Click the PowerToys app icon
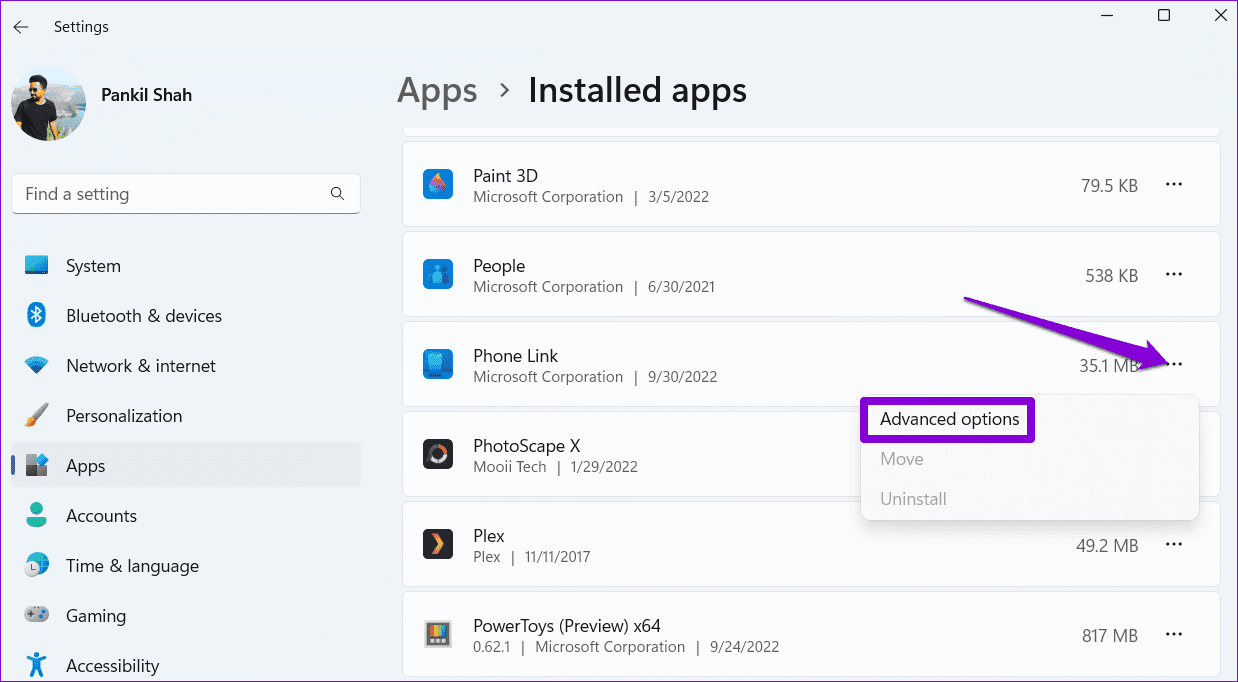 coord(438,634)
